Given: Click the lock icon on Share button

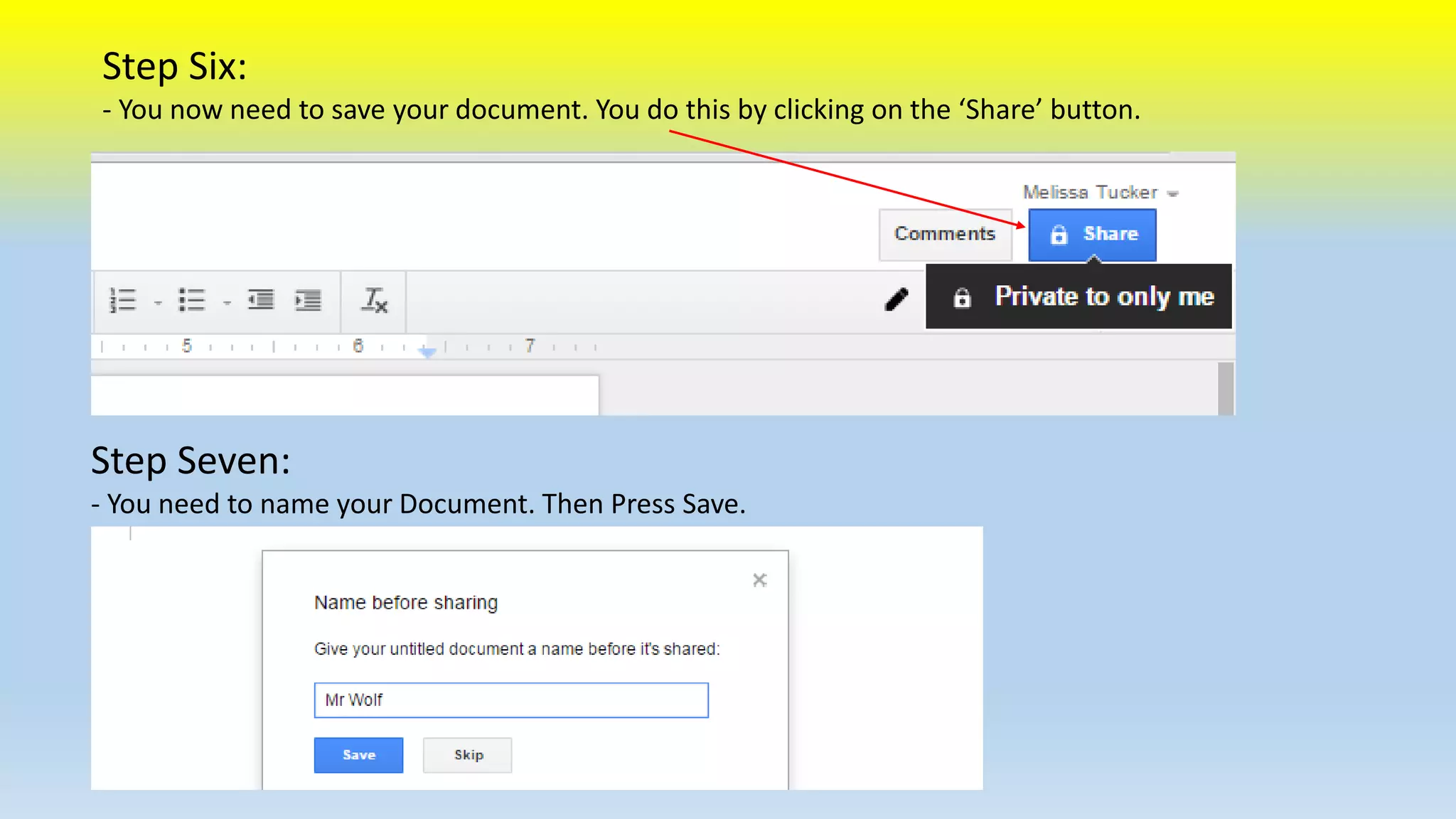Looking at the screenshot, I should (x=1059, y=235).
